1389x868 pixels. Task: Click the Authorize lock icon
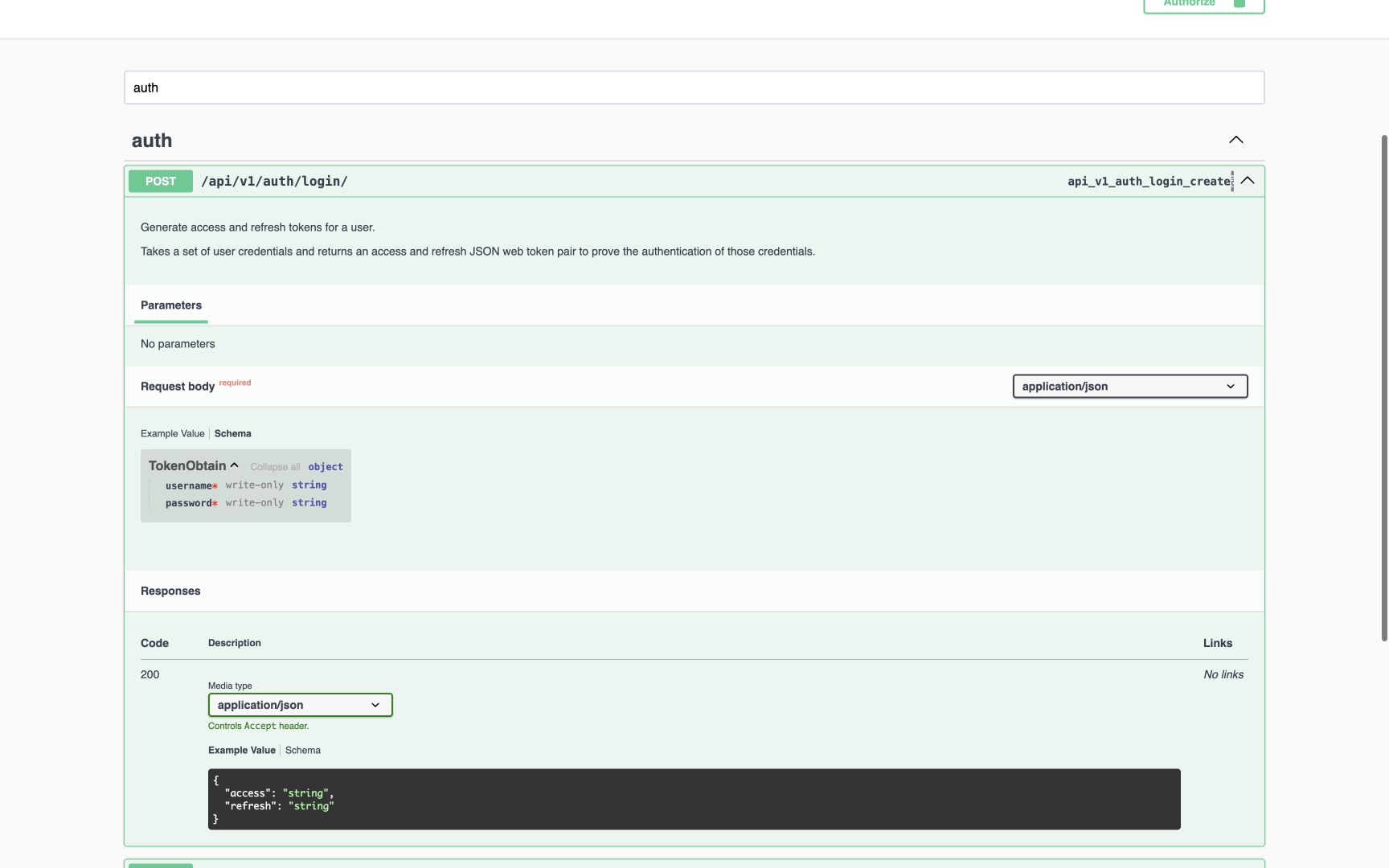[1239, 3]
